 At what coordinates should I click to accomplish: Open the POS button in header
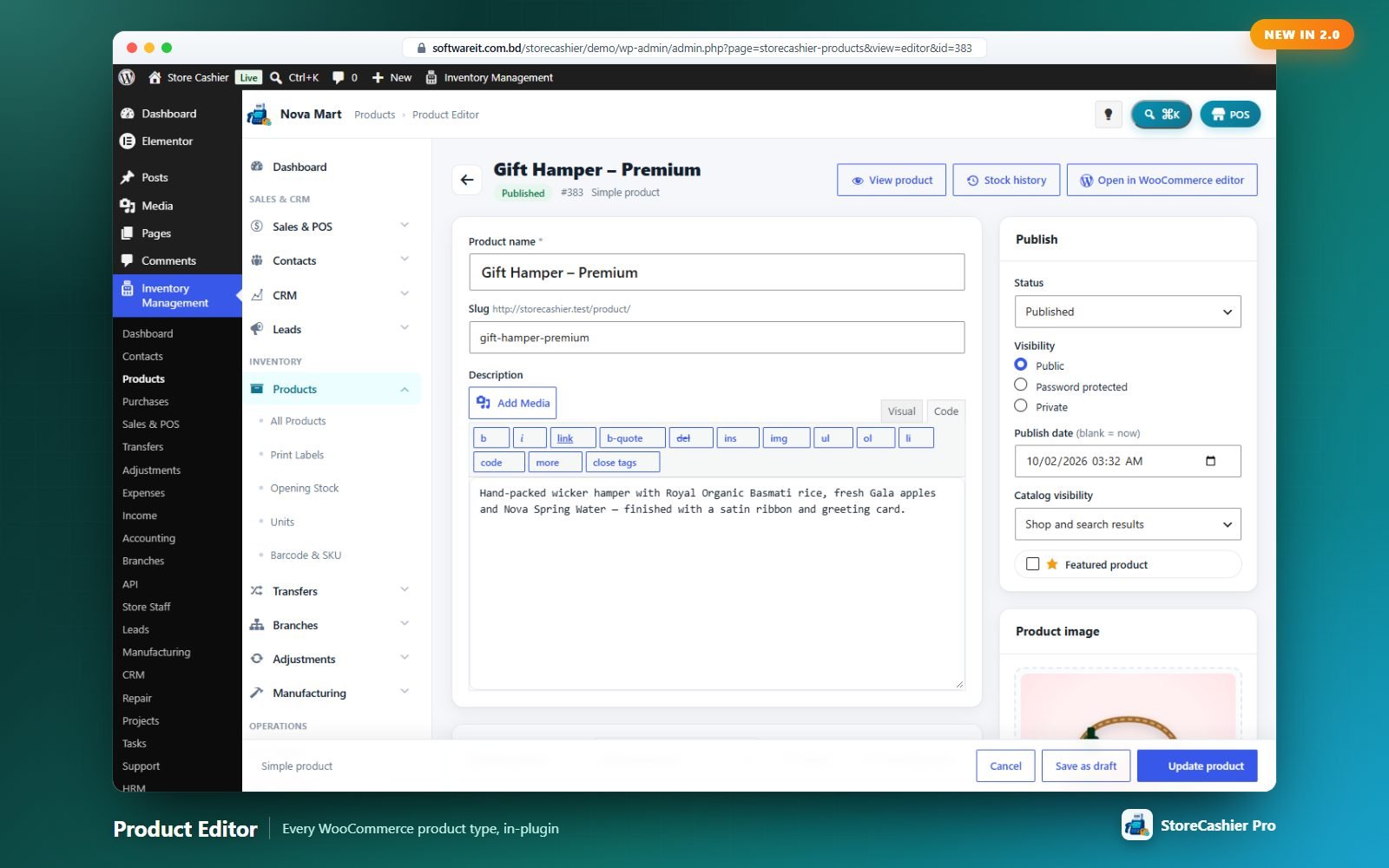[x=1230, y=115]
